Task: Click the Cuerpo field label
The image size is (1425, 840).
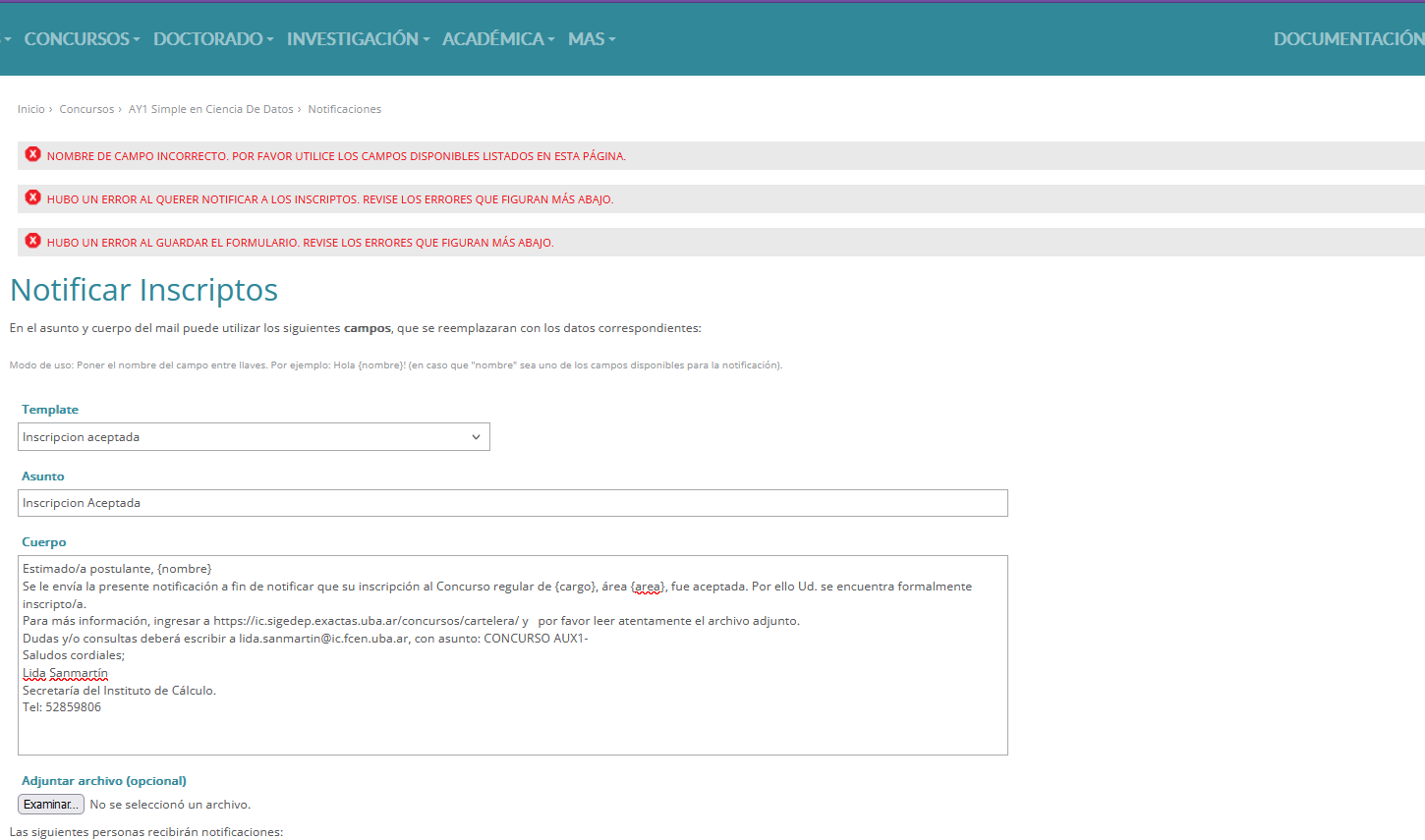Action: 44,542
